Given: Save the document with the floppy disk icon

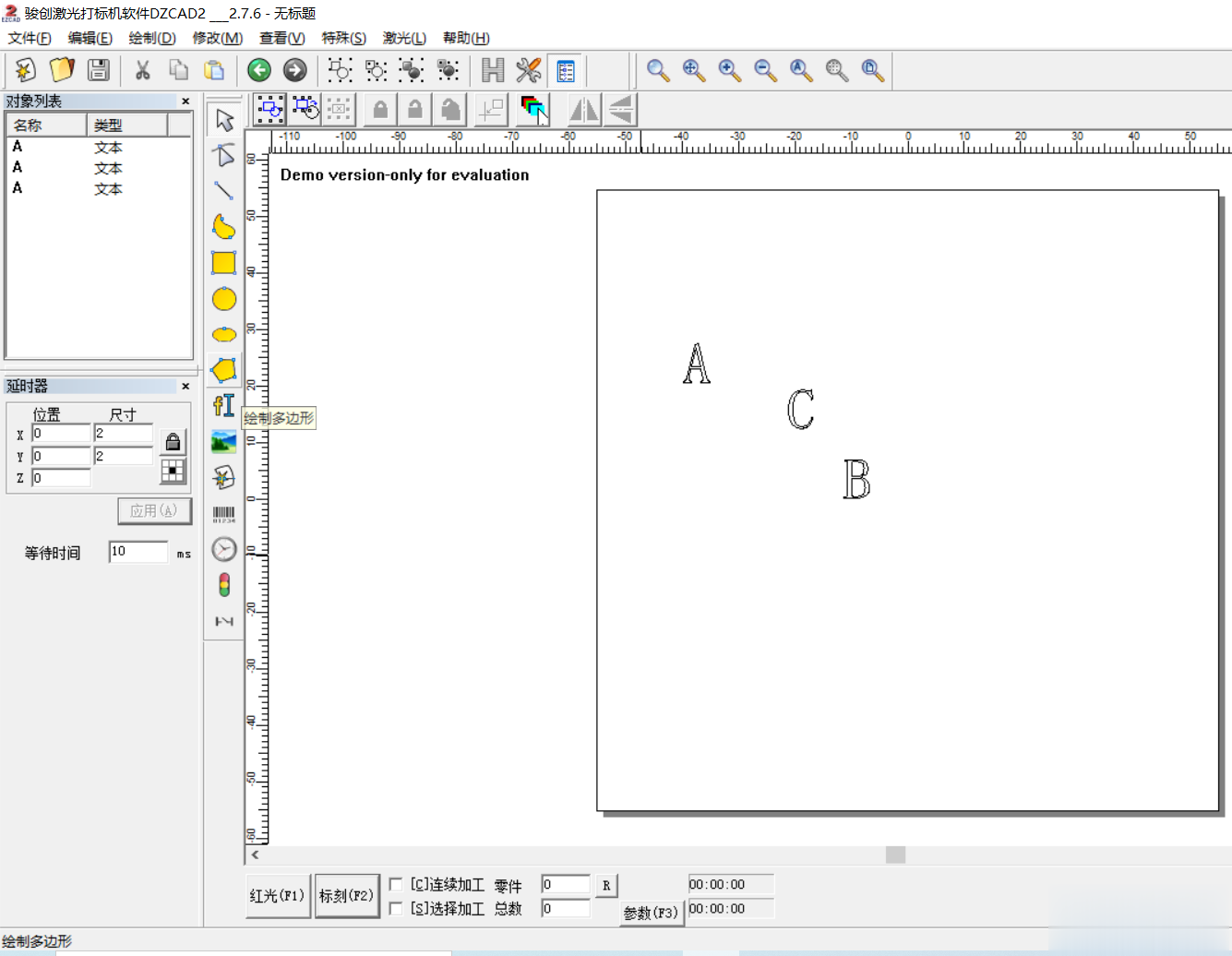Looking at the screenshot, I should coord(98,70).
